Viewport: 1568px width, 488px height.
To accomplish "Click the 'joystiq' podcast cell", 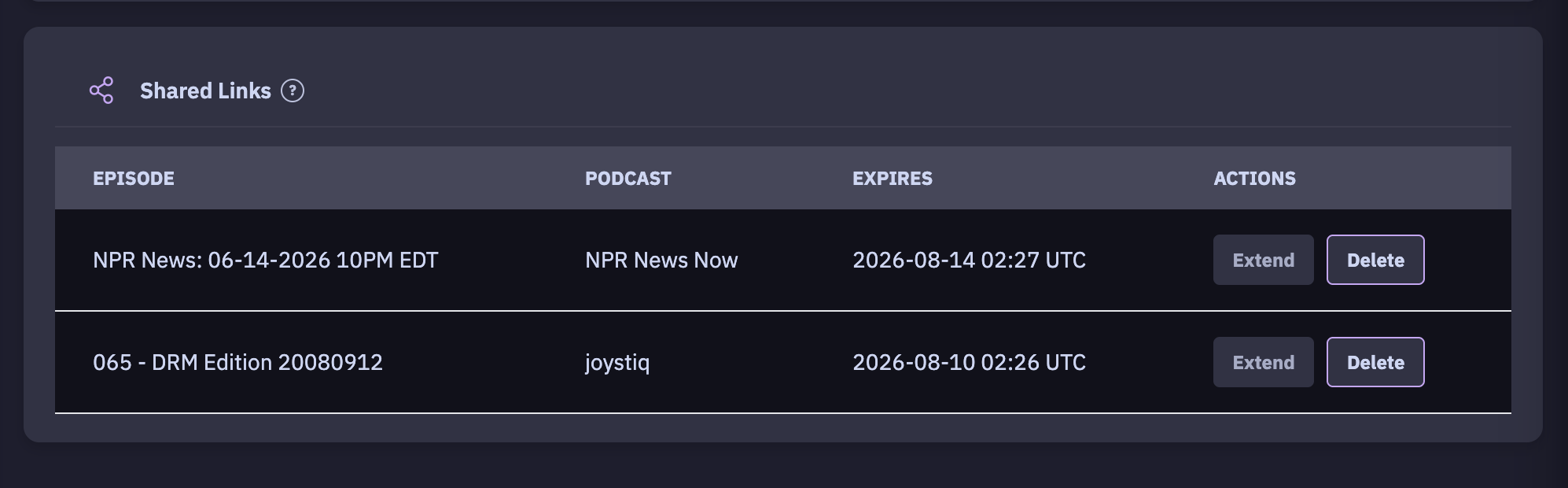I will (617, 363).
